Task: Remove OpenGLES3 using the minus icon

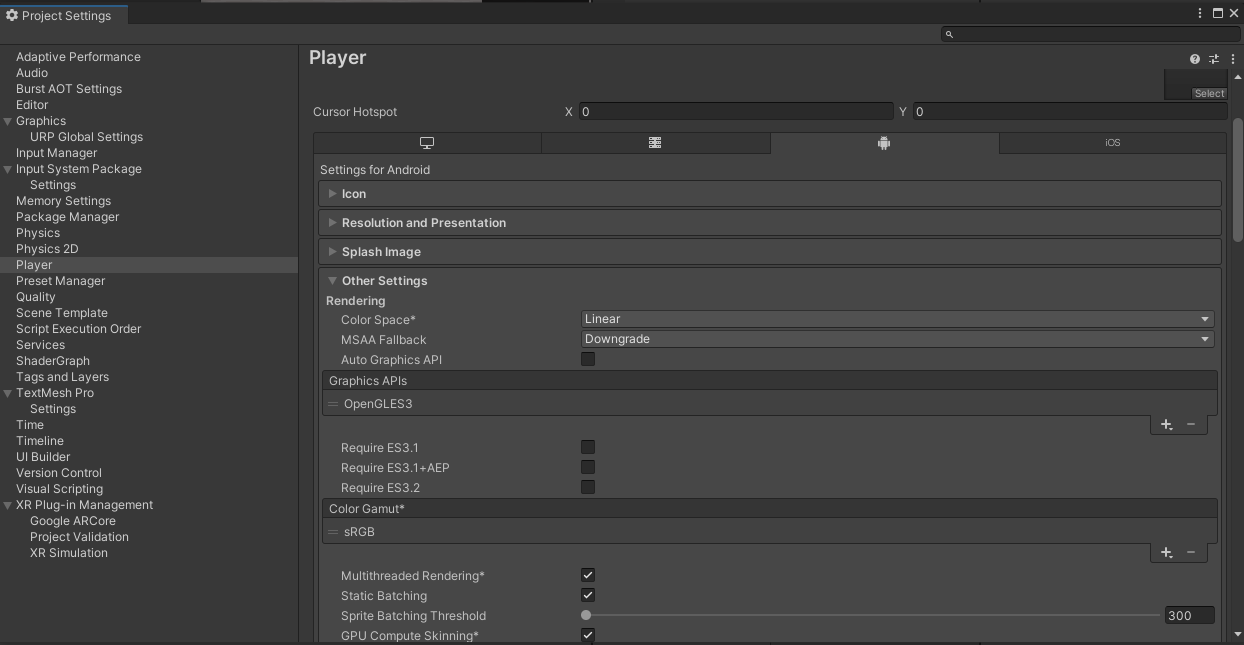Action: [x=1192, y=424]
